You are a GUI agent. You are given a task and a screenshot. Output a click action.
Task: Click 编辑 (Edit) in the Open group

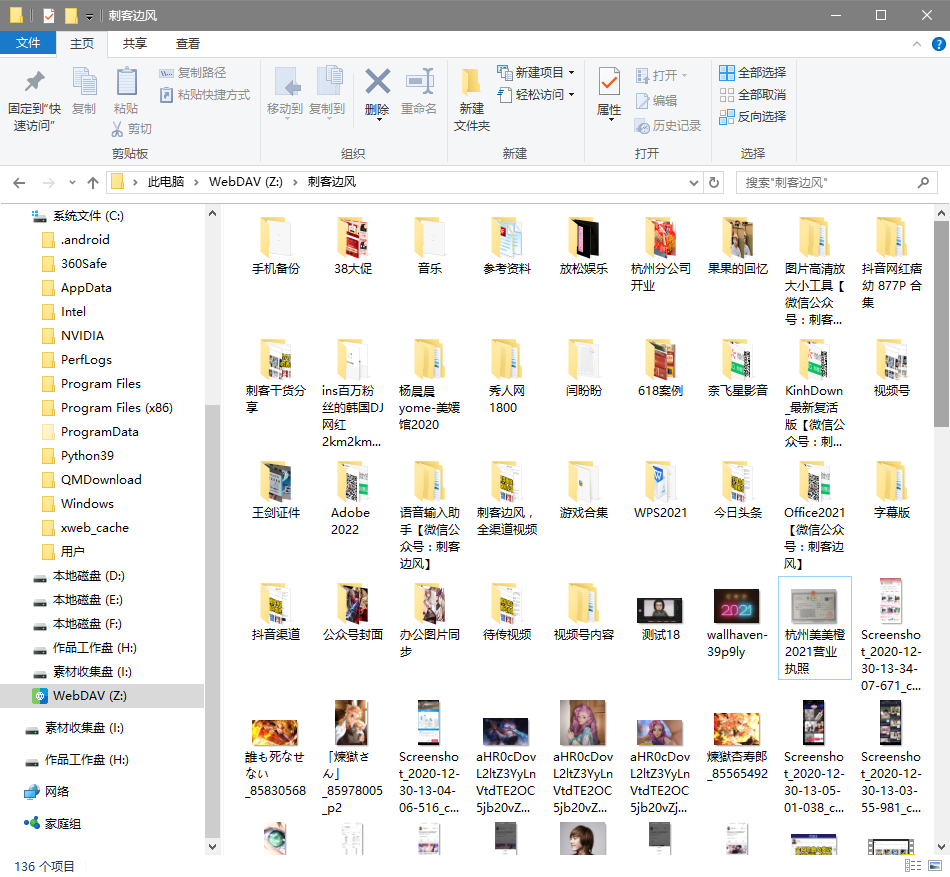(656, 101)
